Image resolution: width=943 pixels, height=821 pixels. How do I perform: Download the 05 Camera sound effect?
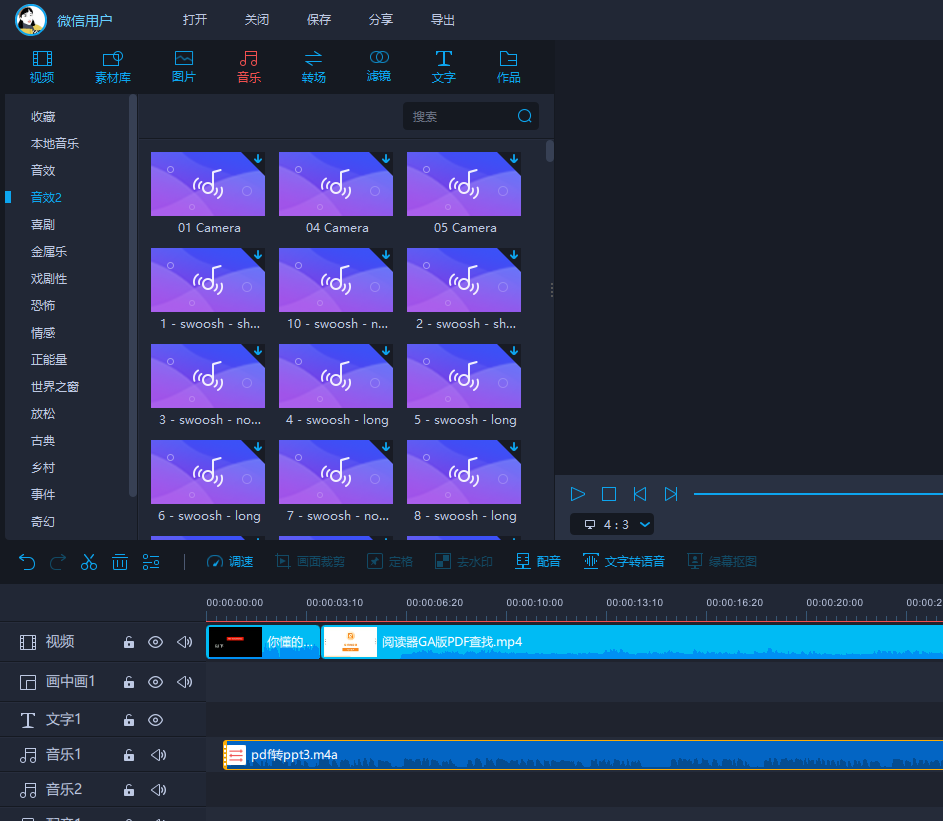514,159
